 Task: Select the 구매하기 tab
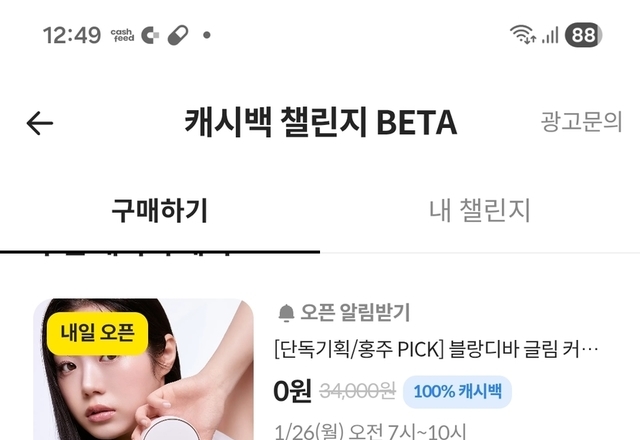pos(160,211)
